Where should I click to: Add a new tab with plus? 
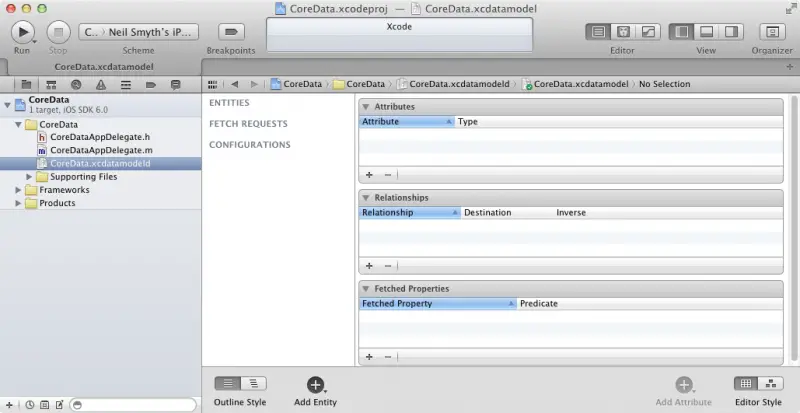(790, 67)
